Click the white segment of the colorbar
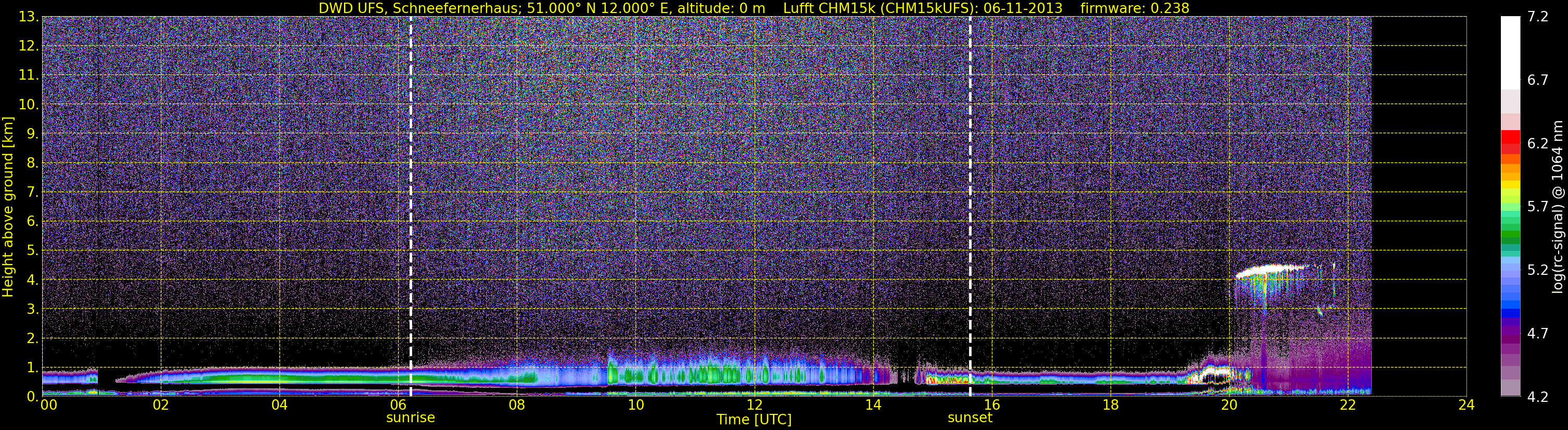 pyautogui.click(x=1510, y=53)
